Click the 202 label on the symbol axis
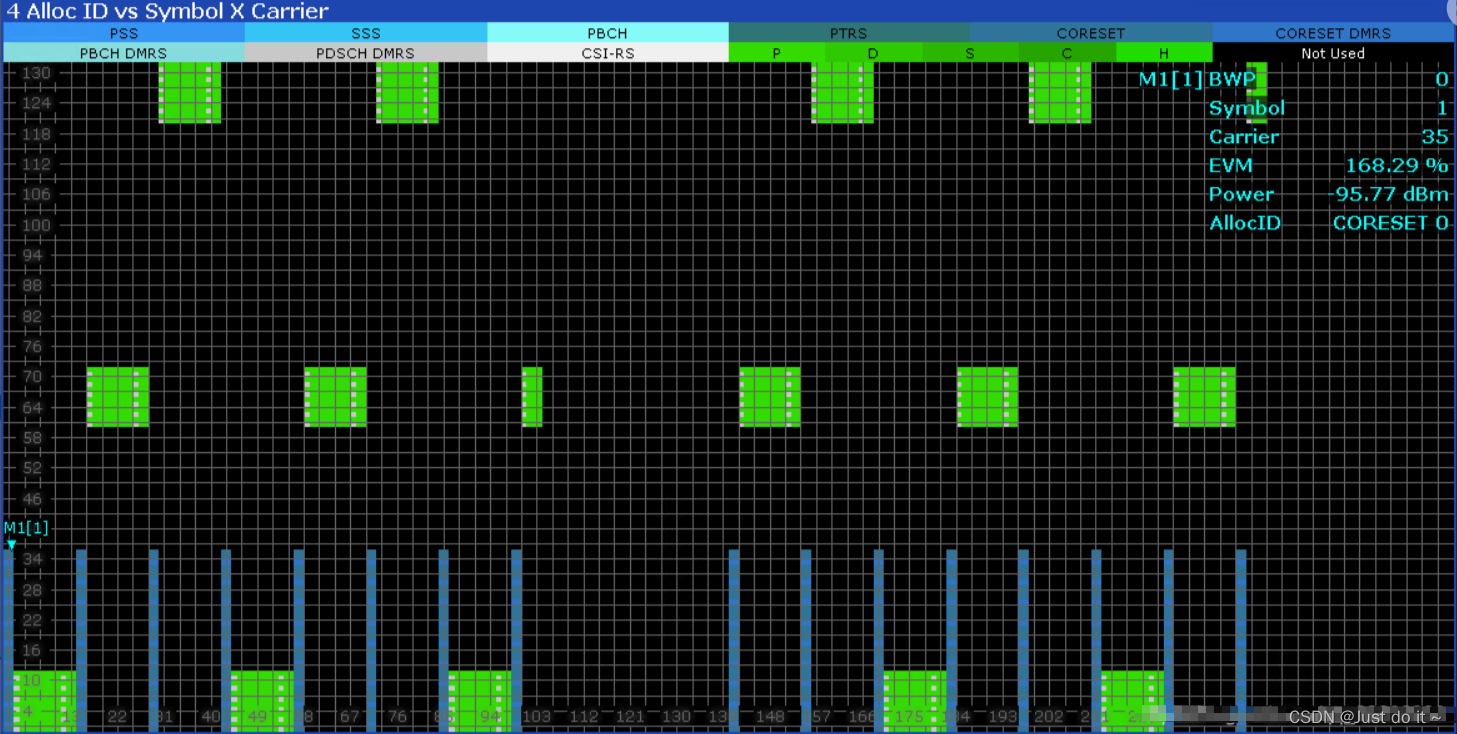The width and height of the screenshot is (1457, 734). (1049, 717)
